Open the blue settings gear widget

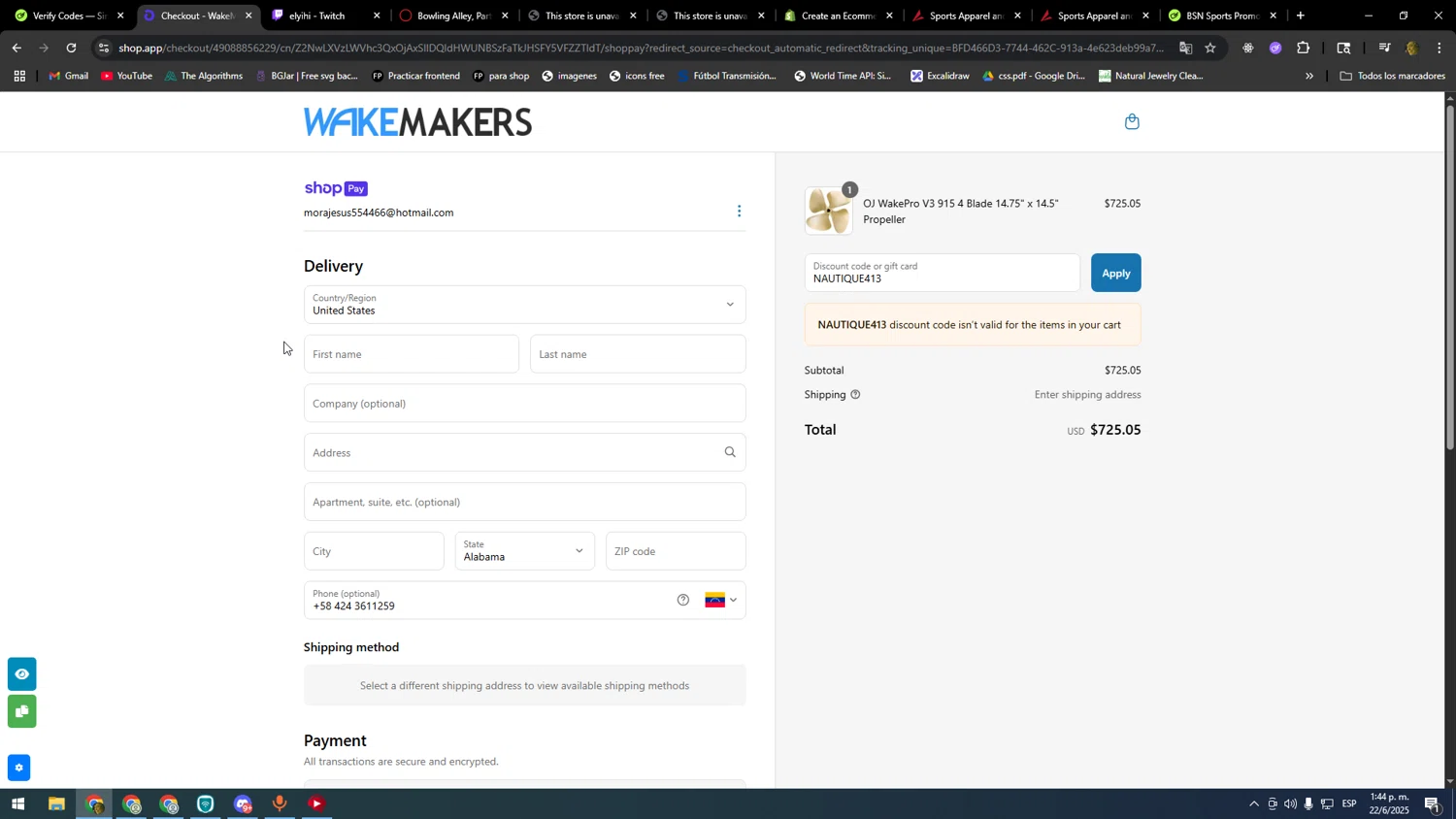click(x=18, y=768)
